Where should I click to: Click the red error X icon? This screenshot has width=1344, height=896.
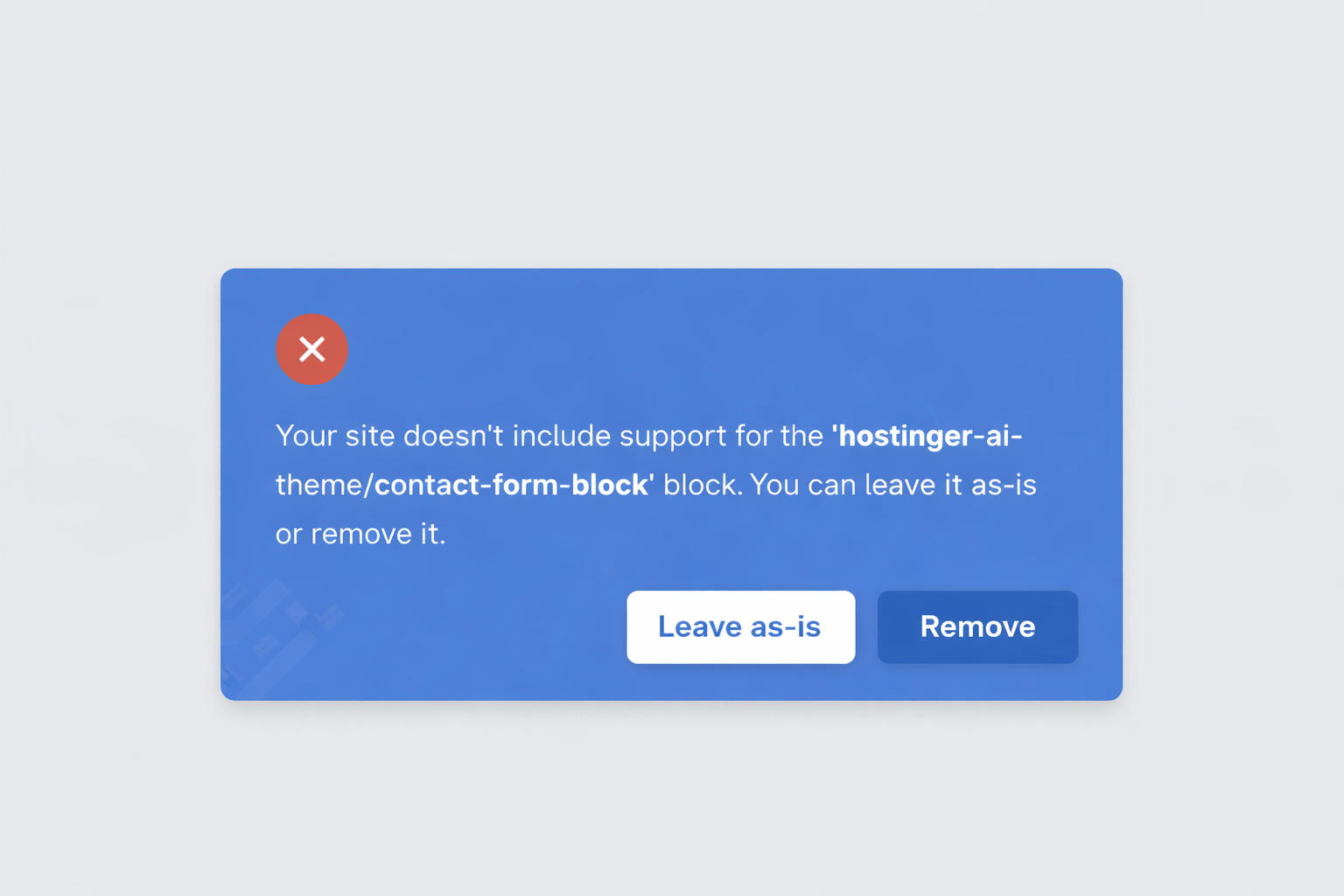311,349
